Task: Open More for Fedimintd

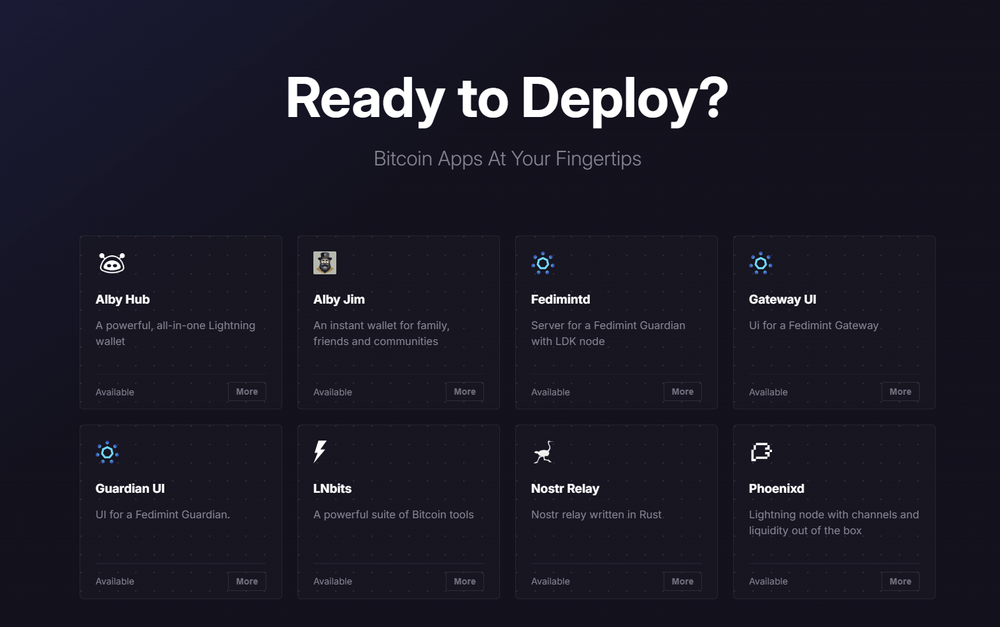Action: pos(682,392)
